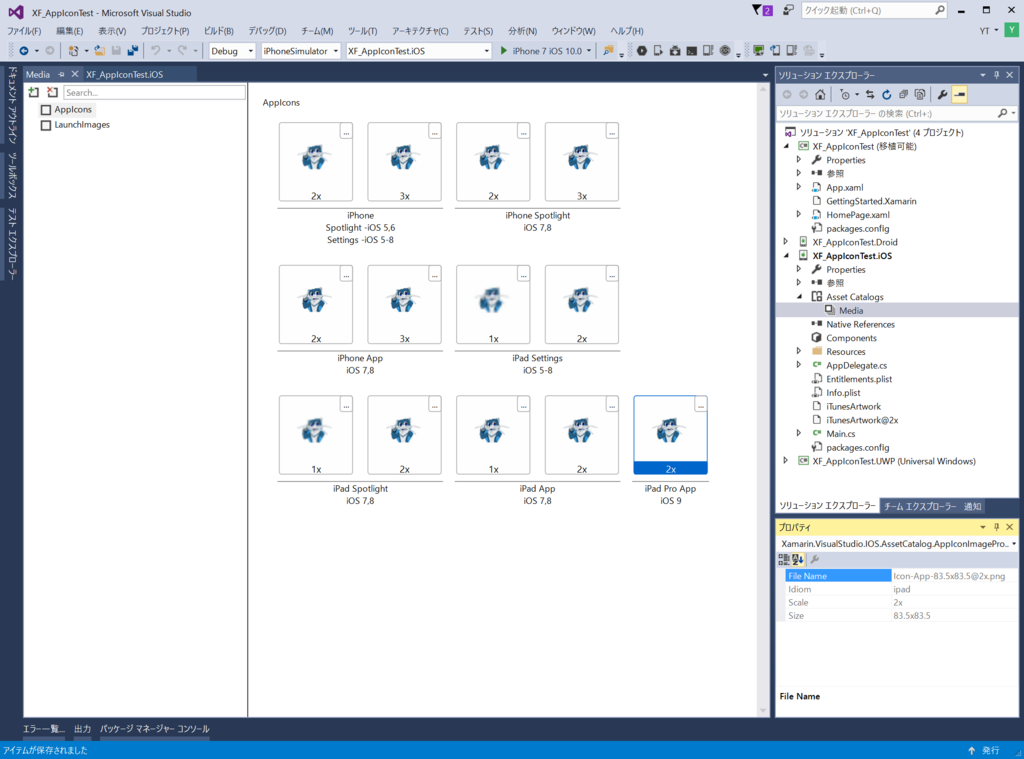This screenshot has width=1024, height=759.
Task: Click the Open File toolbar icon
Action: coord(99,51)
